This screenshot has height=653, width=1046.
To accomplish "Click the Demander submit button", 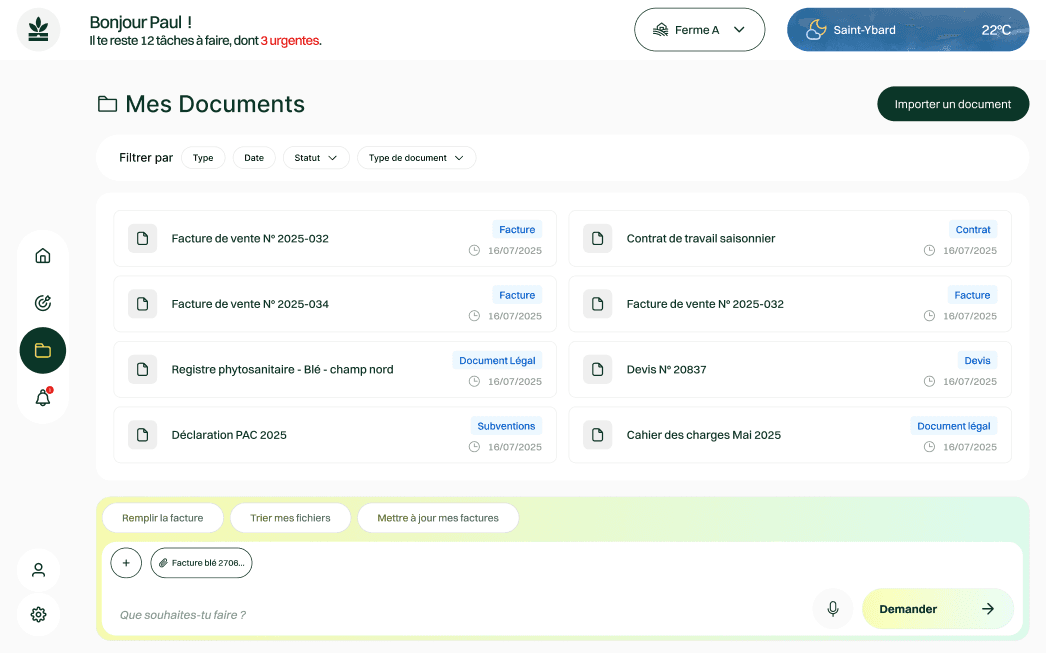I will [x=937, y=609].
